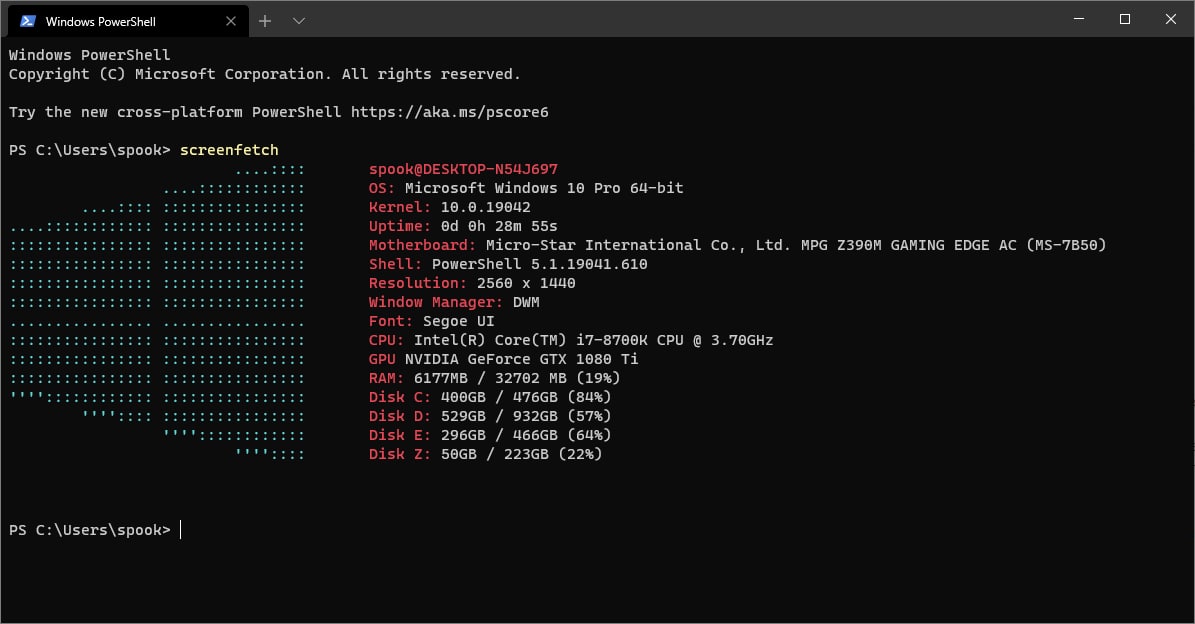Minimize the terminal window
1195x624 pixels.
[1078, 19]
